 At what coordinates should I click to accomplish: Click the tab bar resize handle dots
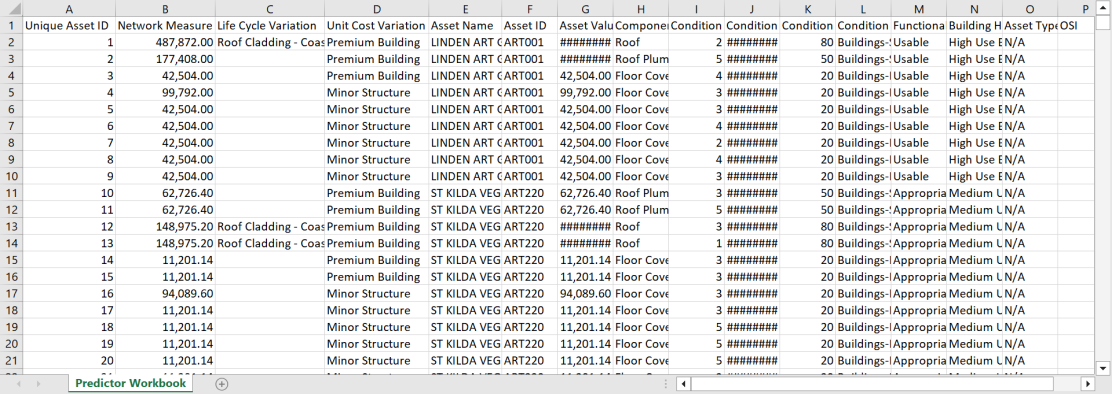tap(666, 384)
